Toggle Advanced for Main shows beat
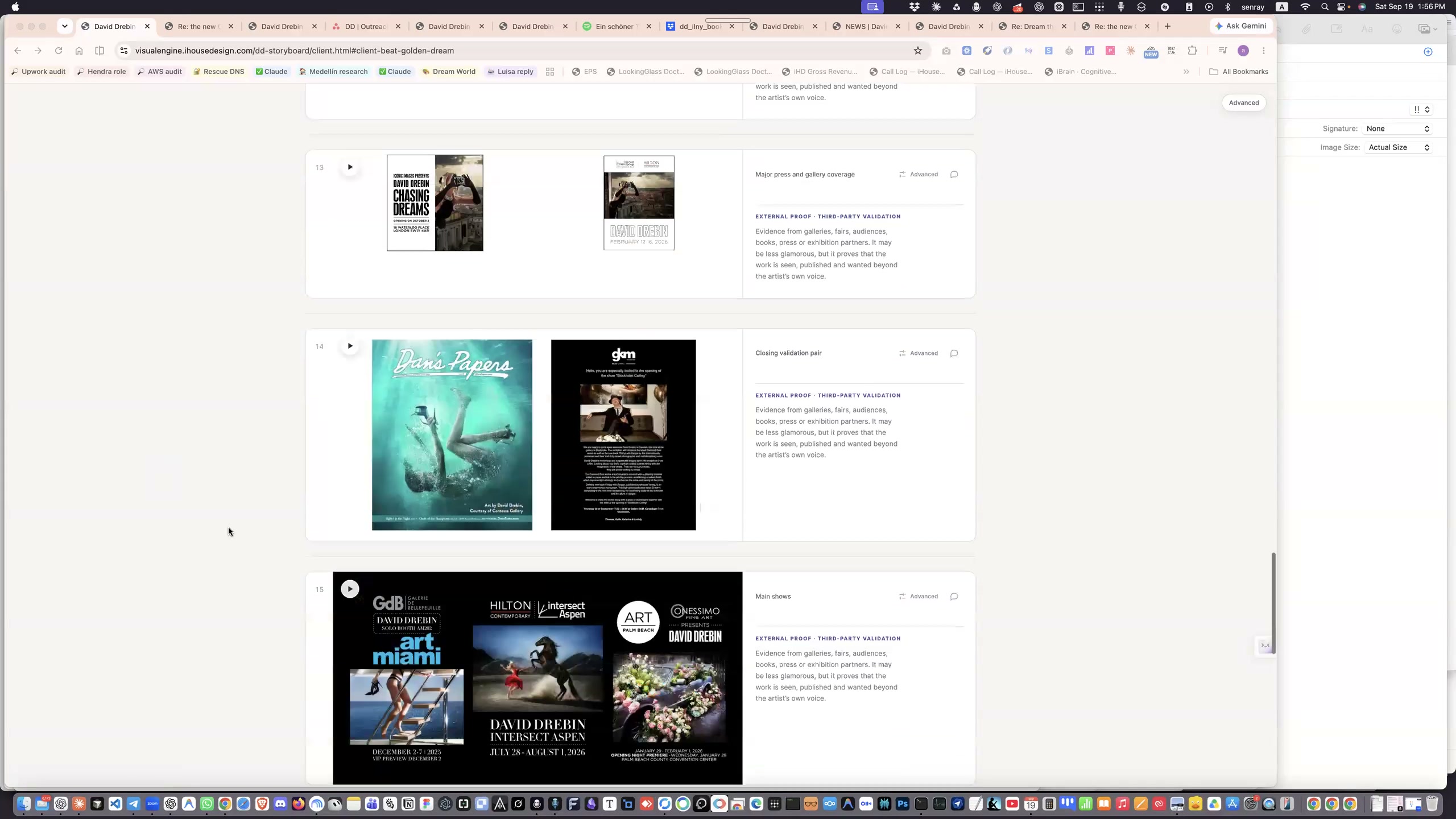1456x819 pixels. tap(918, 597)
